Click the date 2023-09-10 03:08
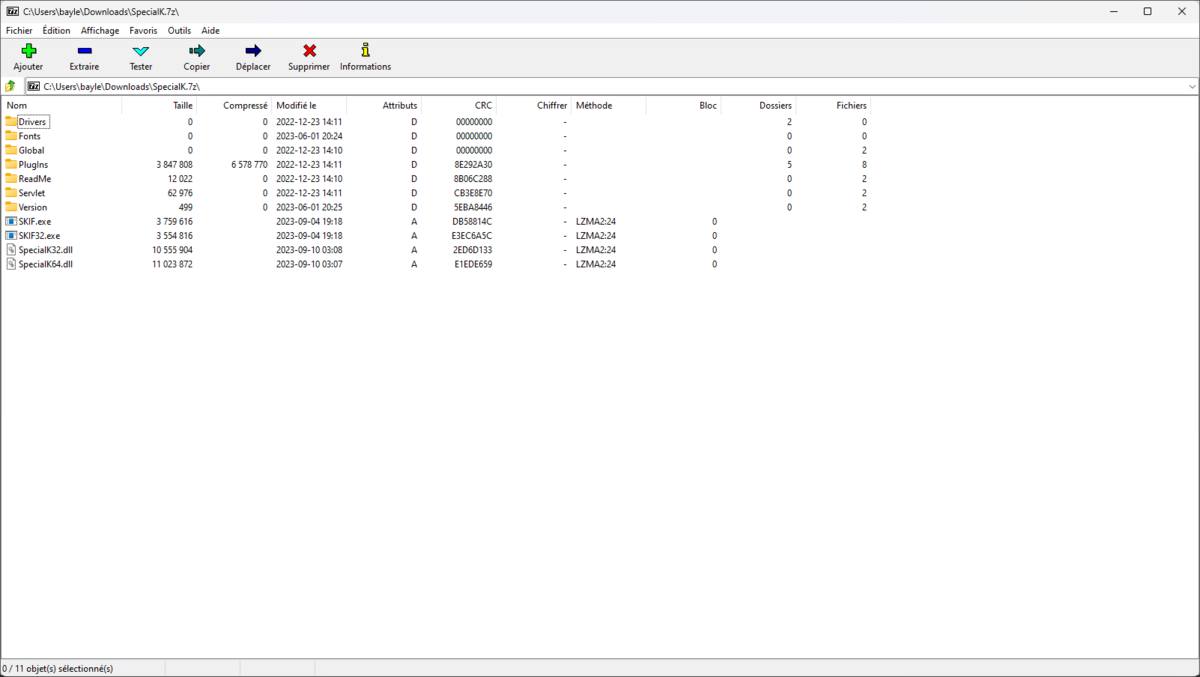1200x677 pixels. pyautogui.click(x=309, y=250)
